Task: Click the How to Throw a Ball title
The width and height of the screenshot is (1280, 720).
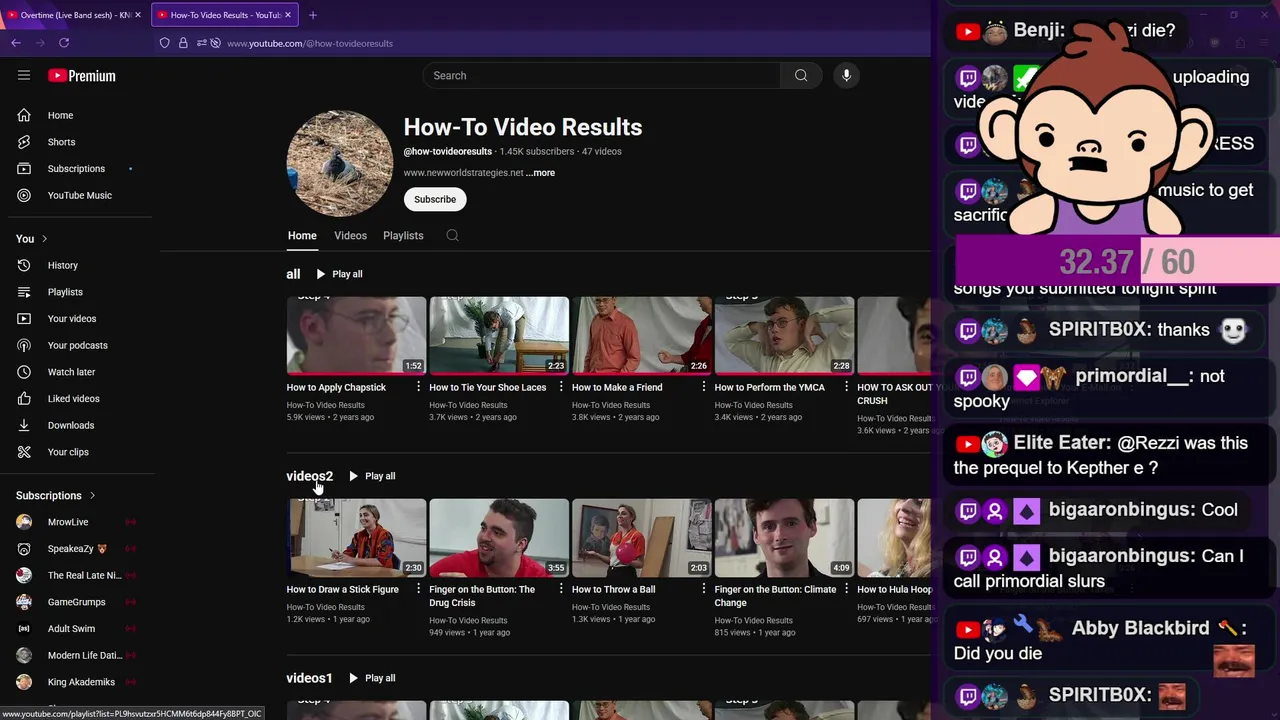Action: click(613, 590)
